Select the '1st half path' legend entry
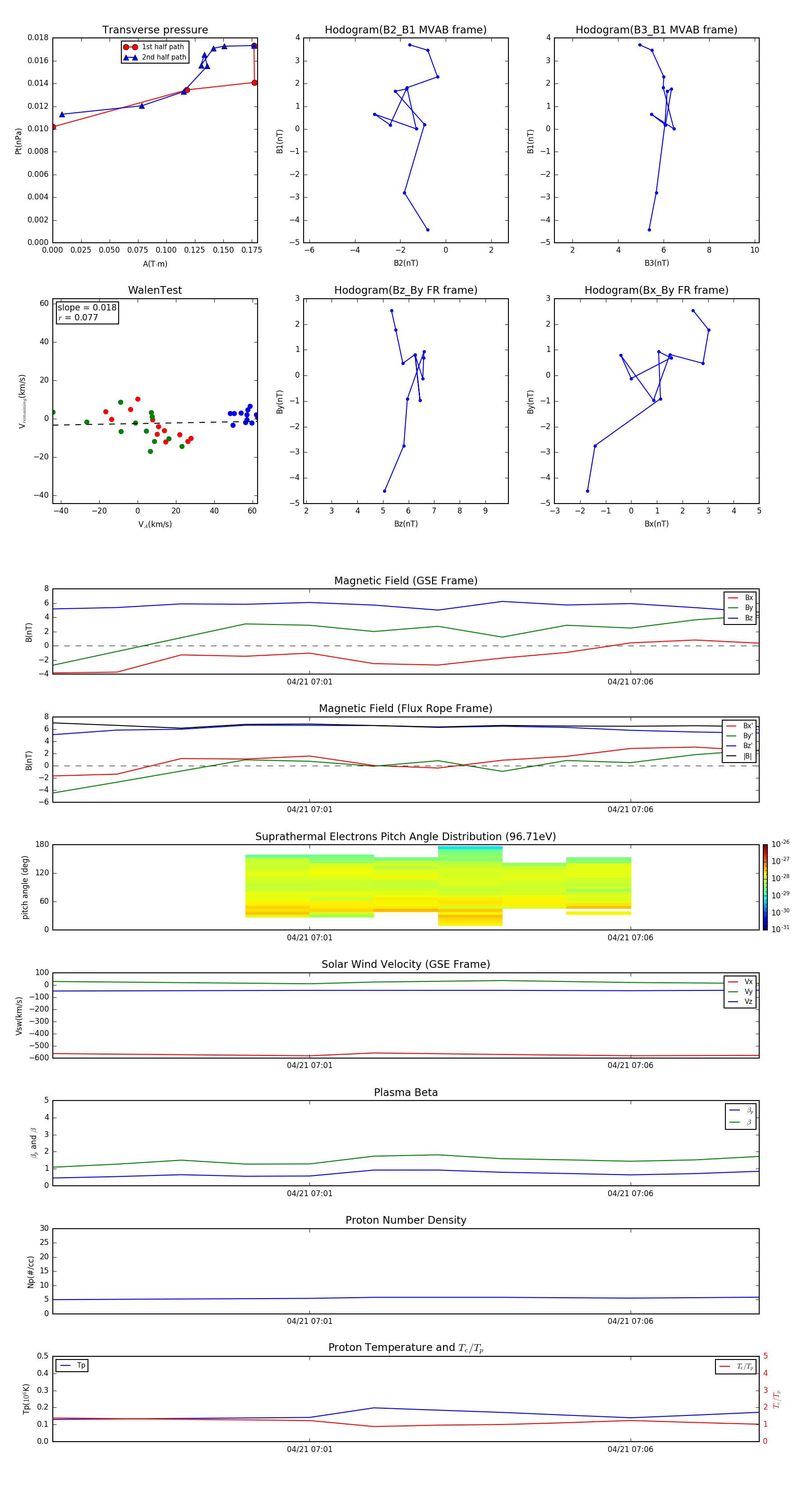Screen dimensions: 812x1489 pos(154,47)
